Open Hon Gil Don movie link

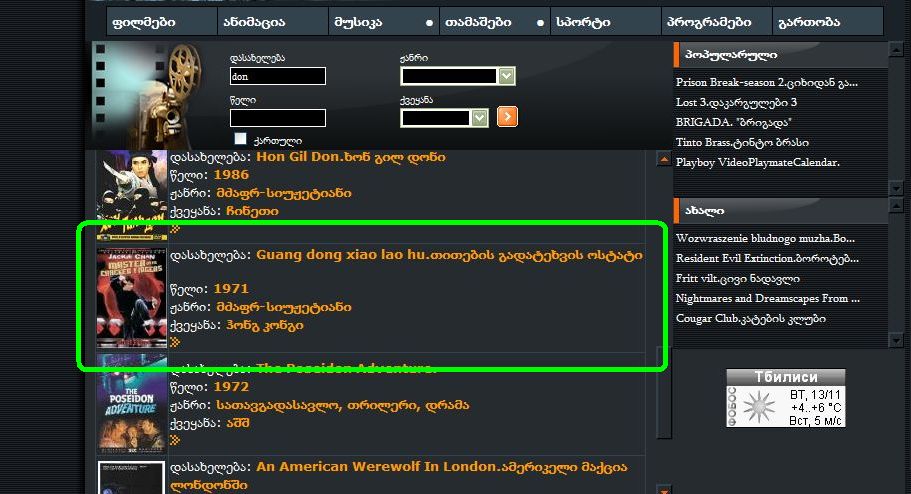pyautogui.click(x=351, y=157)
